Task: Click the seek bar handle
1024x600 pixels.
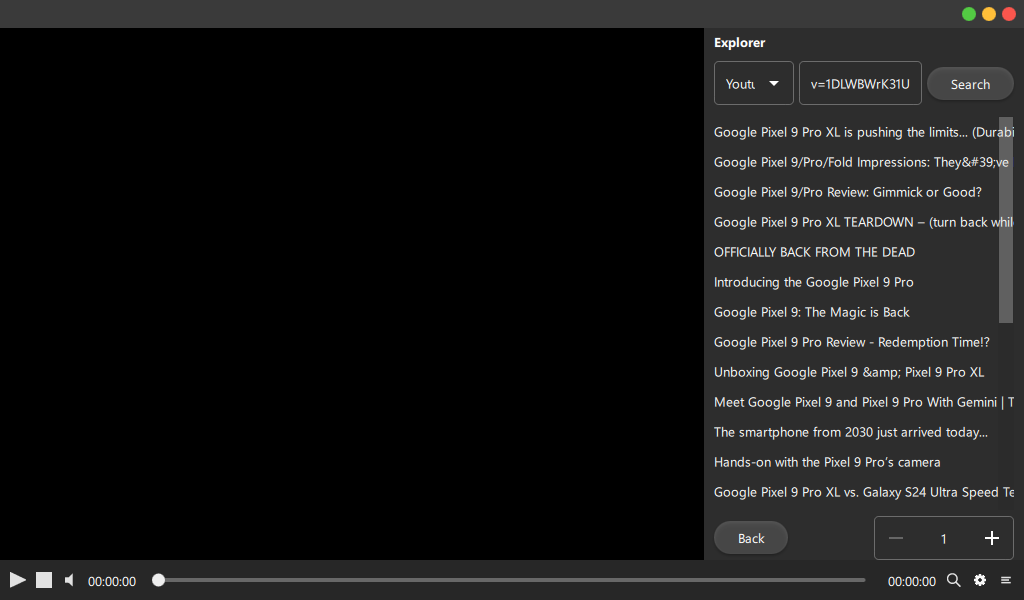Action: pyautogui.click(x=158, y=580)
